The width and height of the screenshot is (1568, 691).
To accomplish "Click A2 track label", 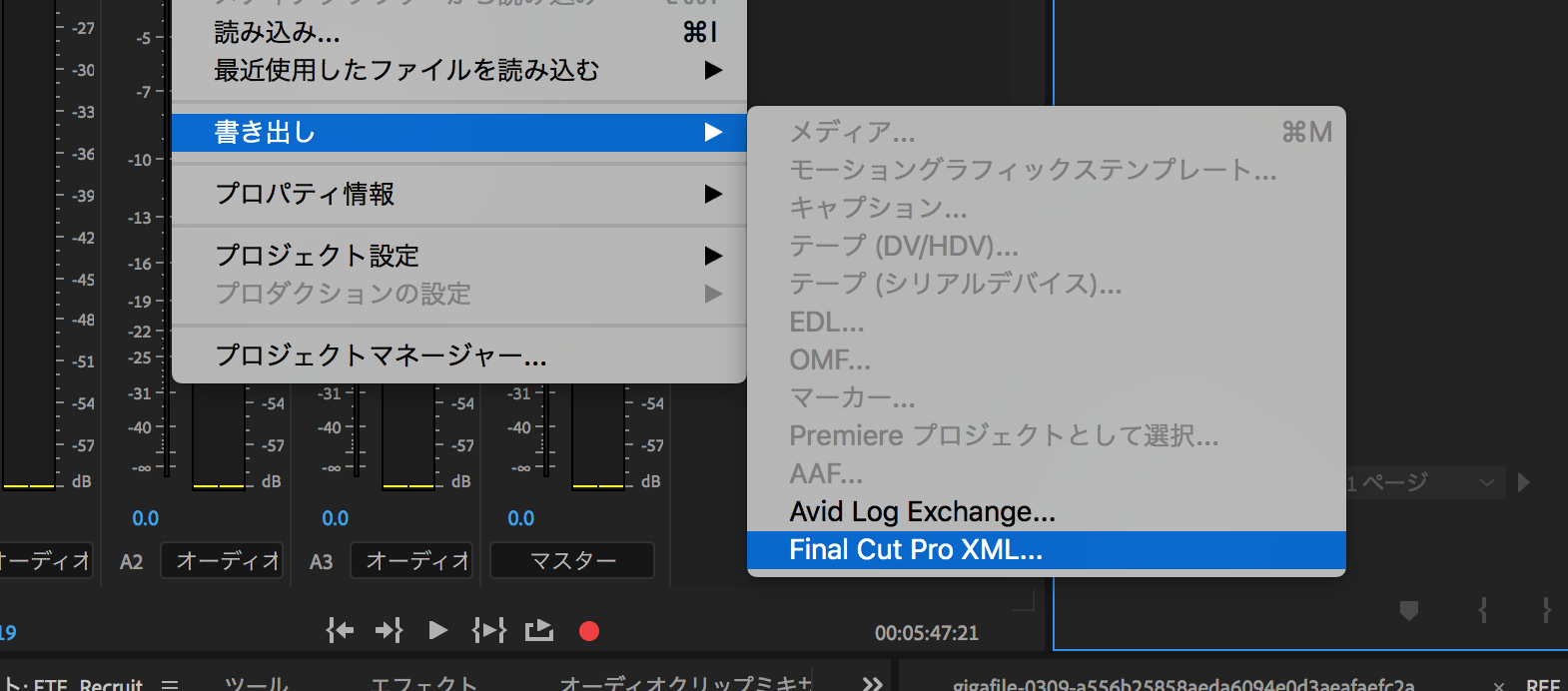I will point(132,561).
